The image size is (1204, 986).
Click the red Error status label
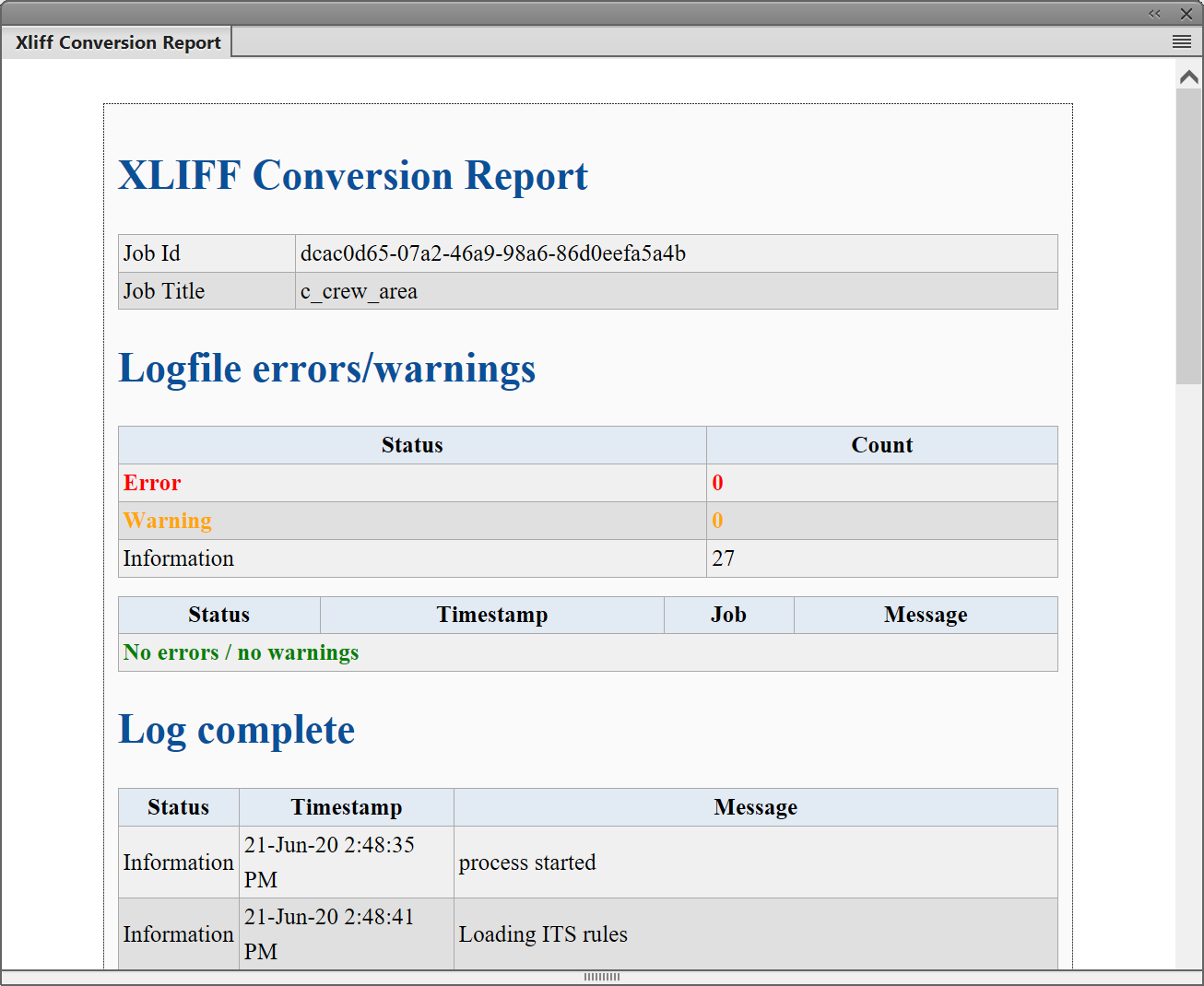152,483
